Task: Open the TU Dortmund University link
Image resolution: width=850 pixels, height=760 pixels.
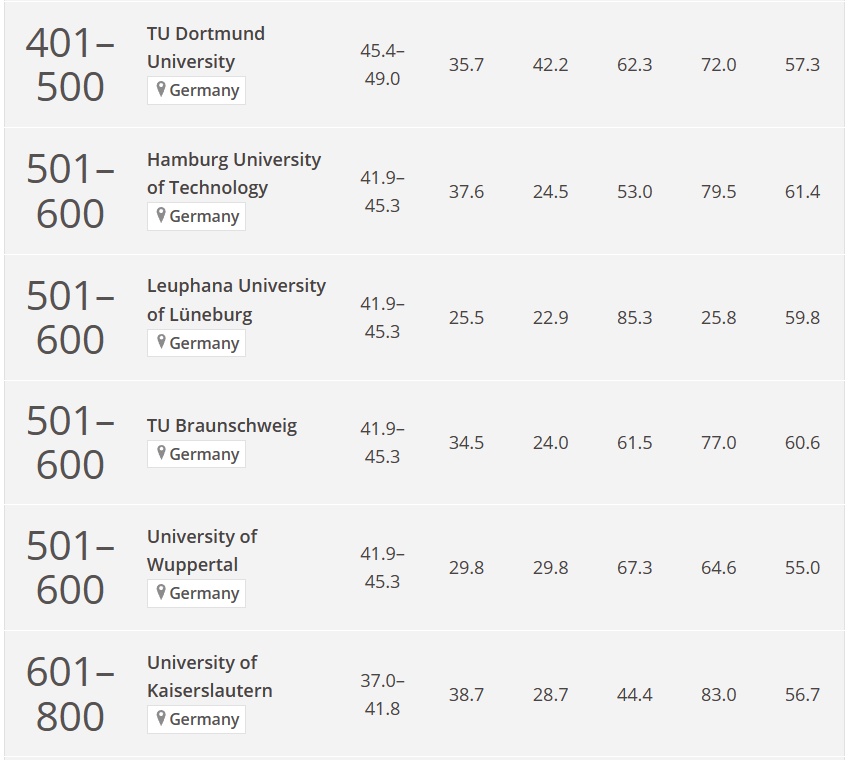Action: [205, 48]
